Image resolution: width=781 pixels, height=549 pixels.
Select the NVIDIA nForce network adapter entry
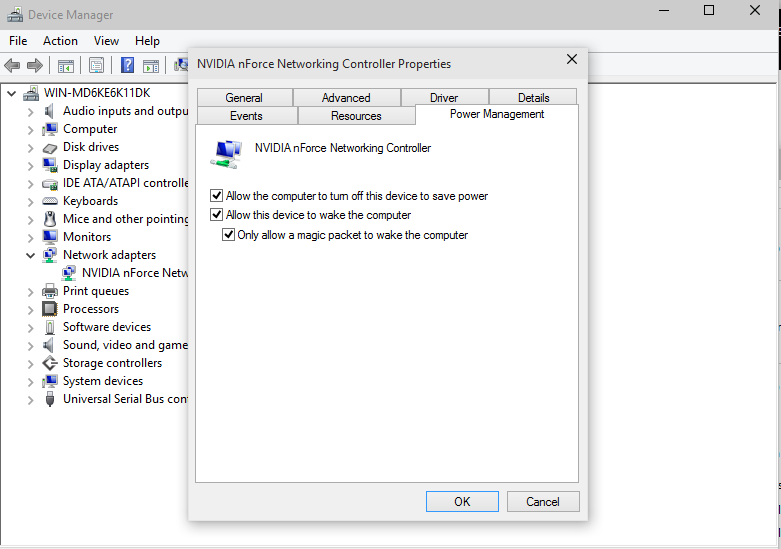(135, 273)
